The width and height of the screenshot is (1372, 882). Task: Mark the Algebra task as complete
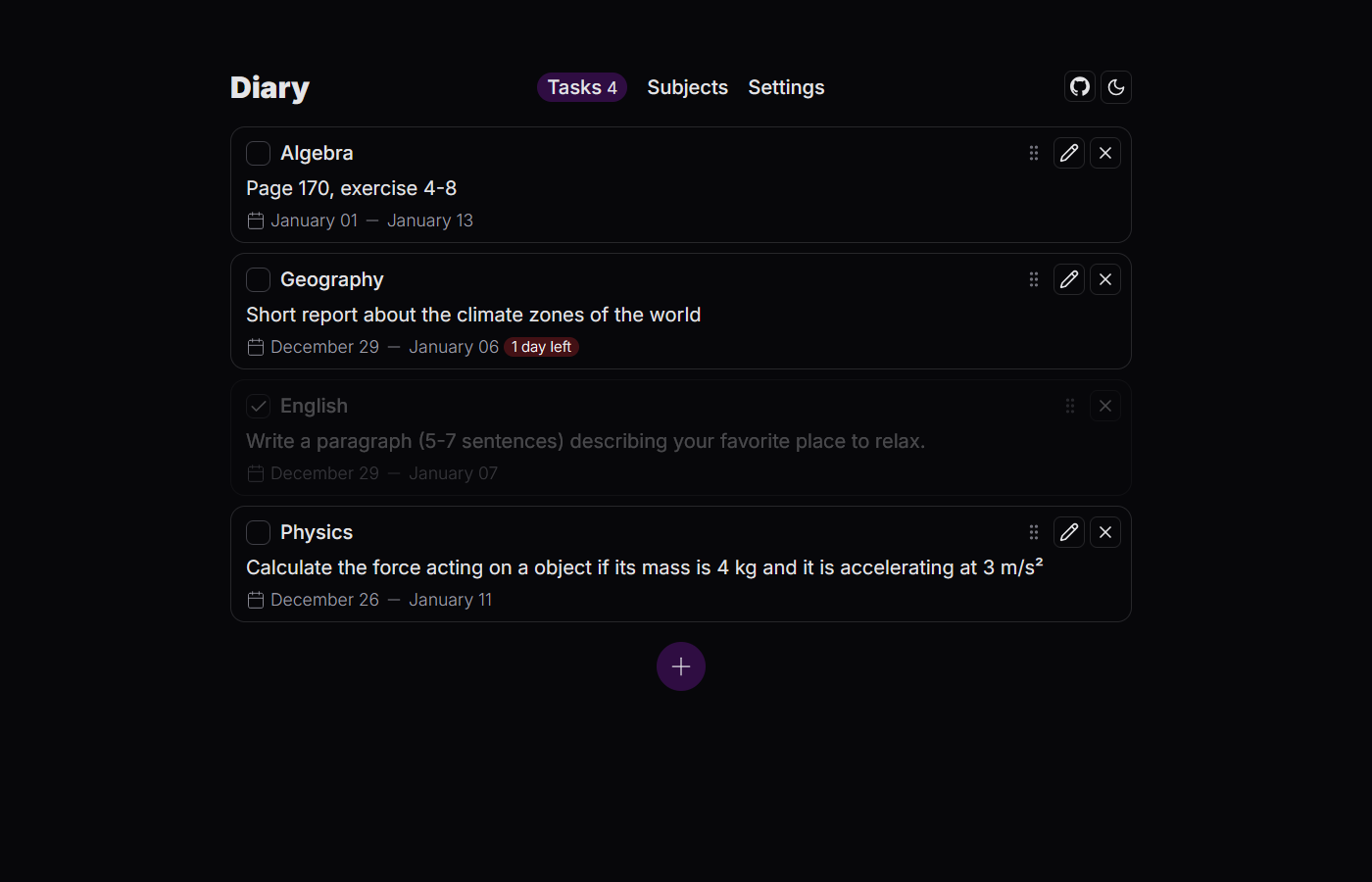tap(258, 153)
